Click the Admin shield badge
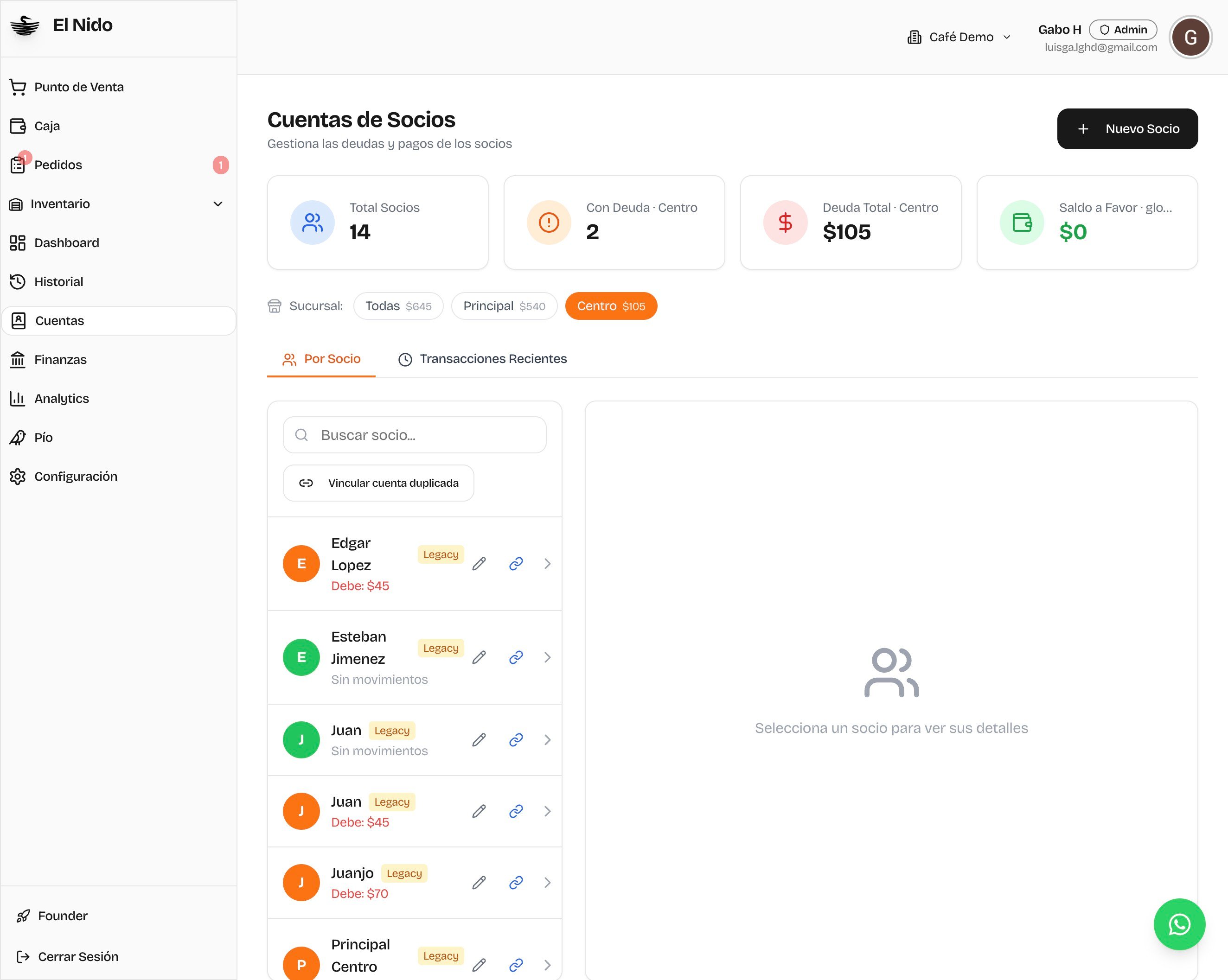This screenshot has width=1228, height=980. pos(1123,30)
